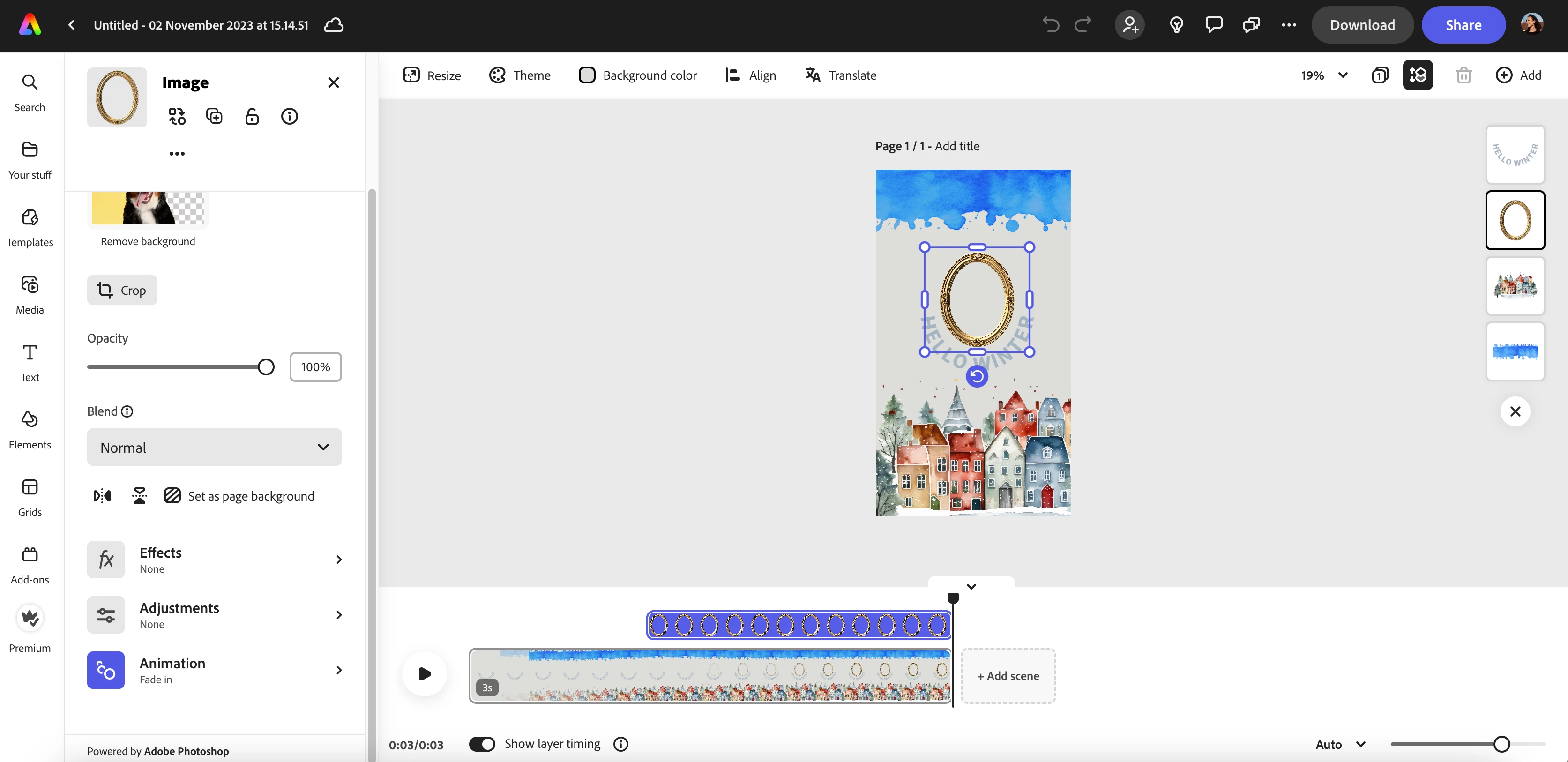Flip the image horizontally

[x=102, y=496]
